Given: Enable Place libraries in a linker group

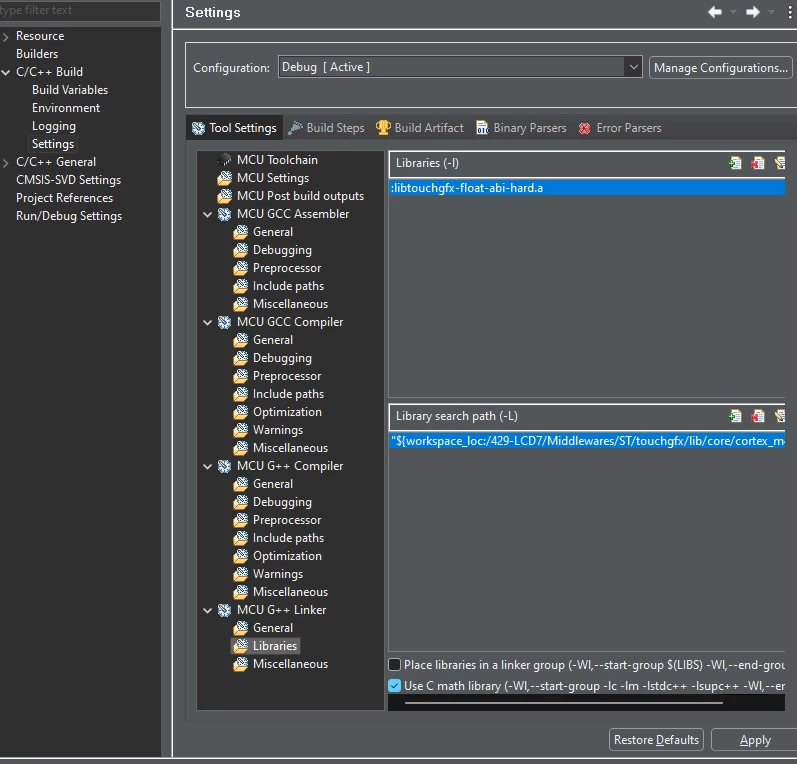Looking at the screenshot, I should tap(394, 665).
